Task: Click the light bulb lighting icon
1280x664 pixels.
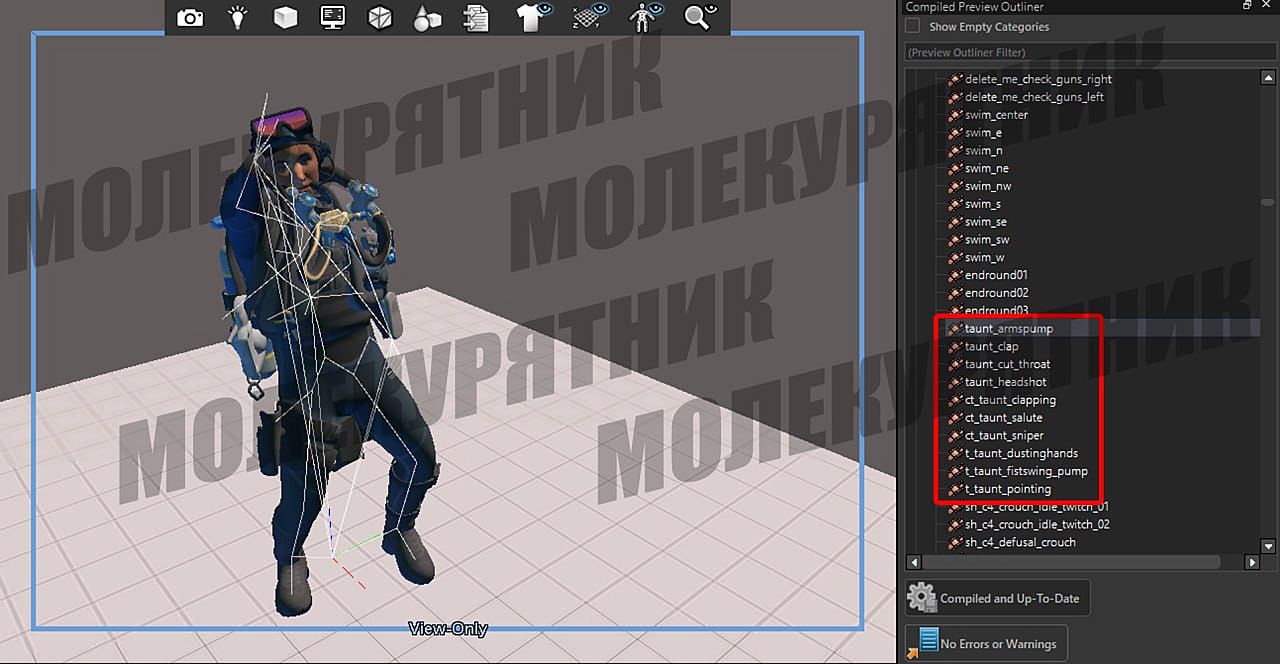Action: pyautogui.click(x=238, y=17)
